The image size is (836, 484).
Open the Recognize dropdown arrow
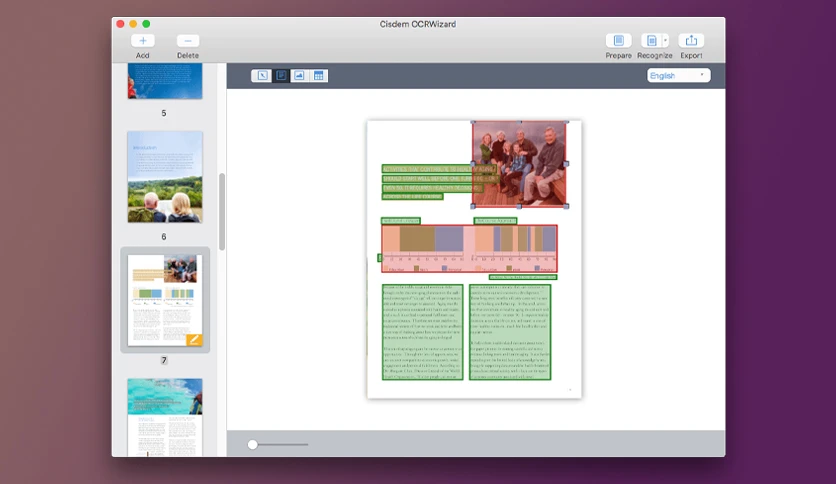(665, 41)
